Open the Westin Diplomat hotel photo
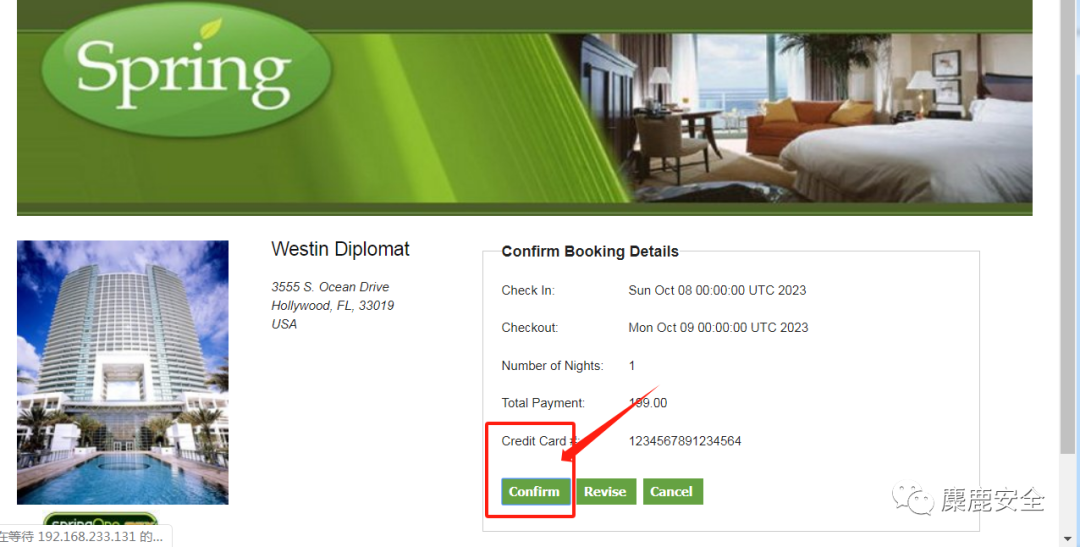Image resolution: width=1080 pixels, height=547 pixels. [x=123, y=372]
